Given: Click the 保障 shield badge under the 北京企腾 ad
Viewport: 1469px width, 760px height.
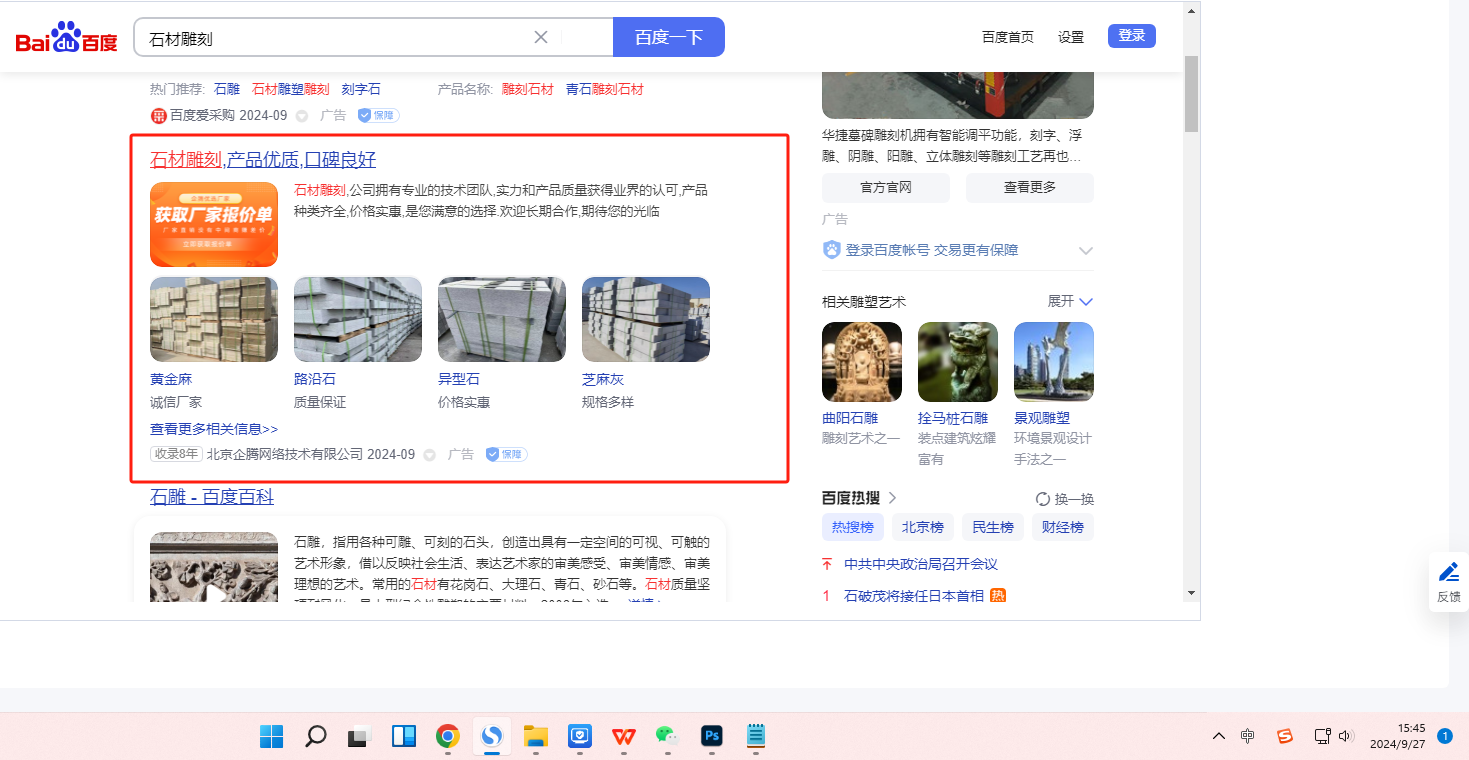Looking at the screenshot, I should [506, 454].
